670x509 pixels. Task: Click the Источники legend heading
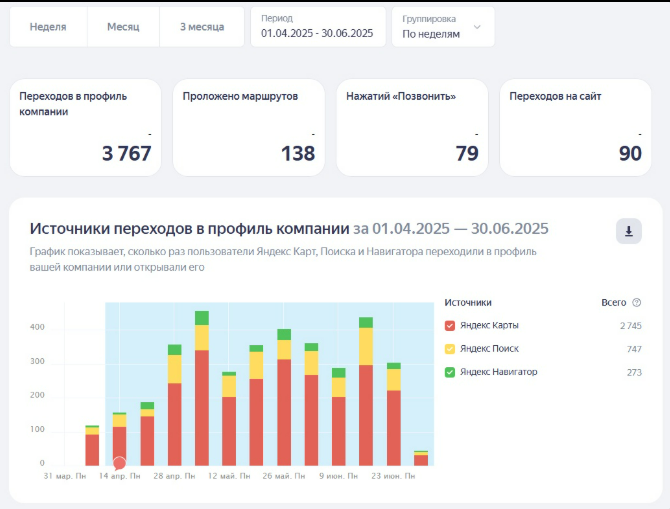[x=468, y=303]
